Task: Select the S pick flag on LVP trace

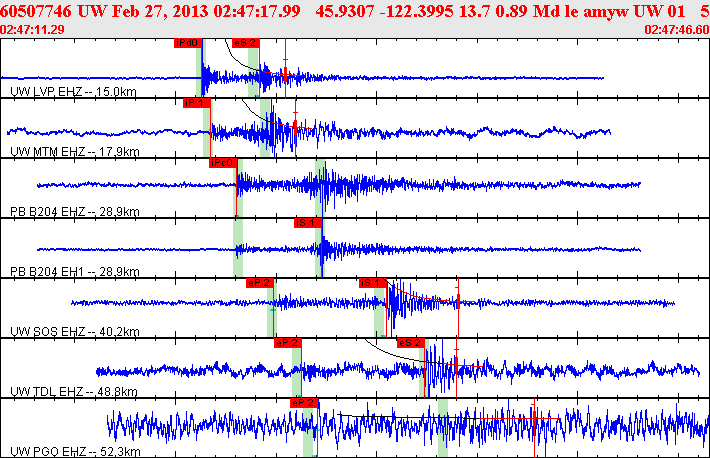Action: (x=245, y=43)
